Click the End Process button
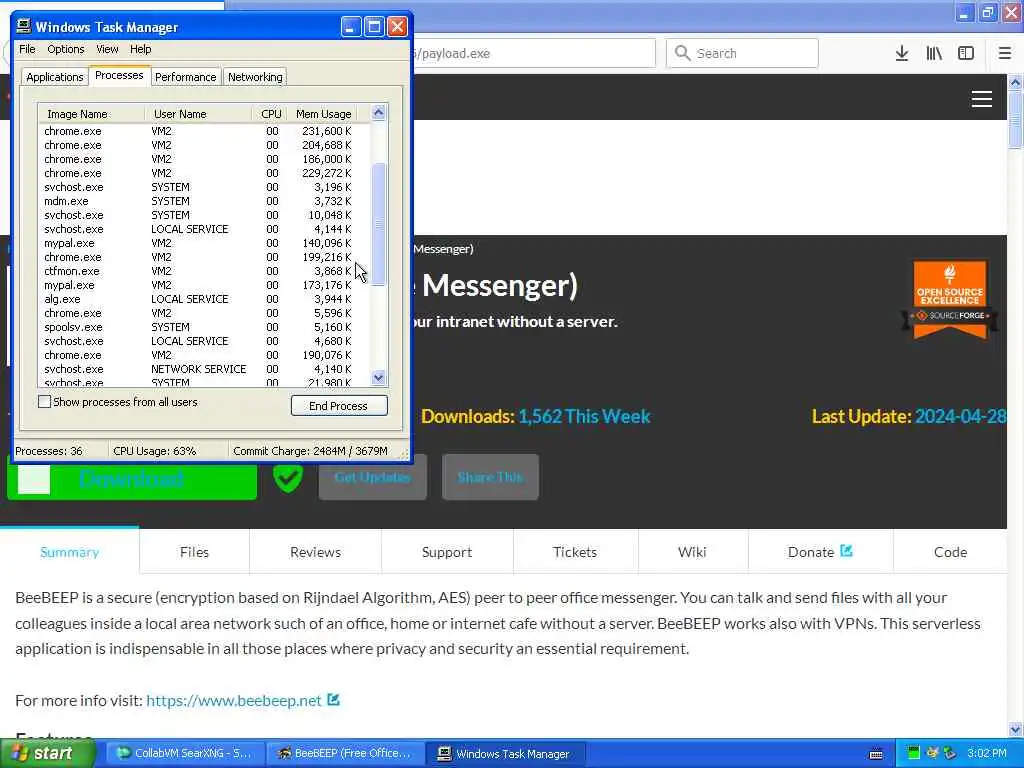Screen dimensions: 1024x768 pos(339,406)
